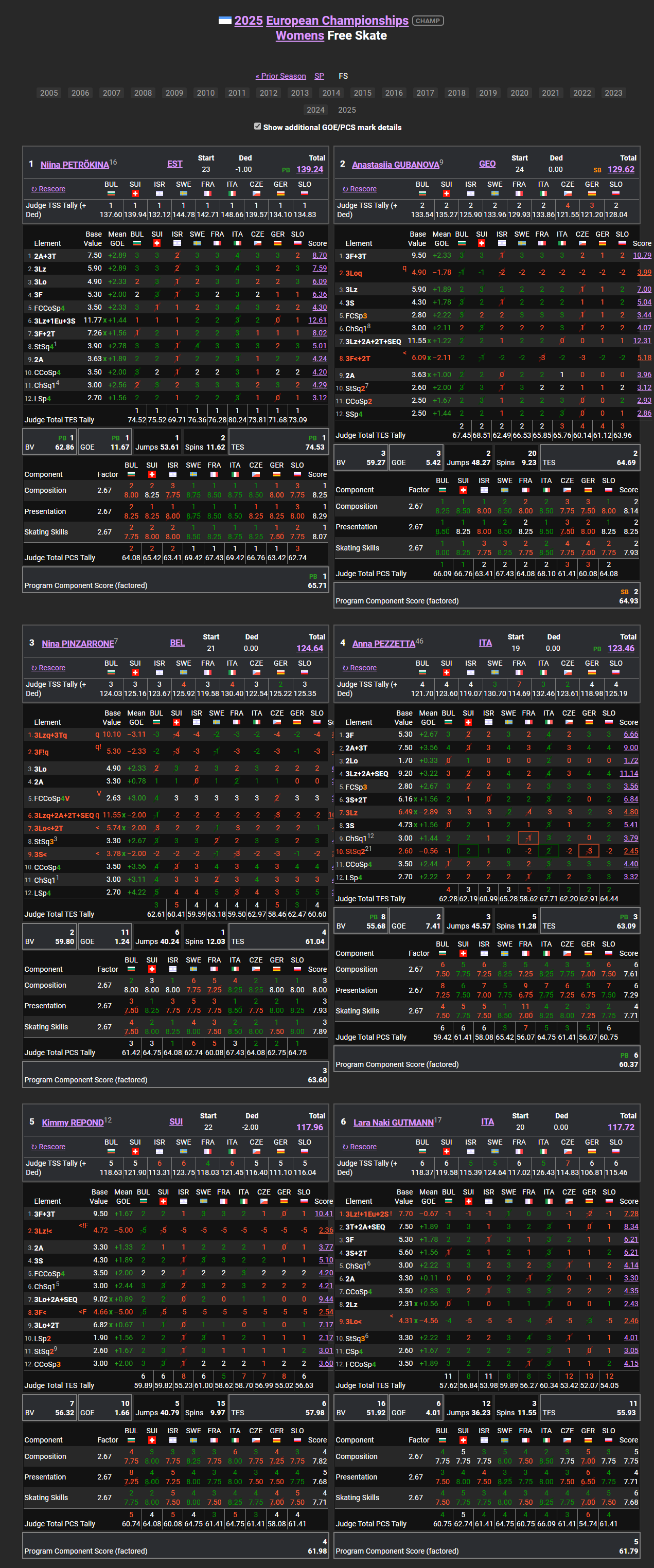The height and width of the screenshot is (1568, 654).
Task: Click the CHAMP badge next to the title
Action: click(x=428, y=21)
